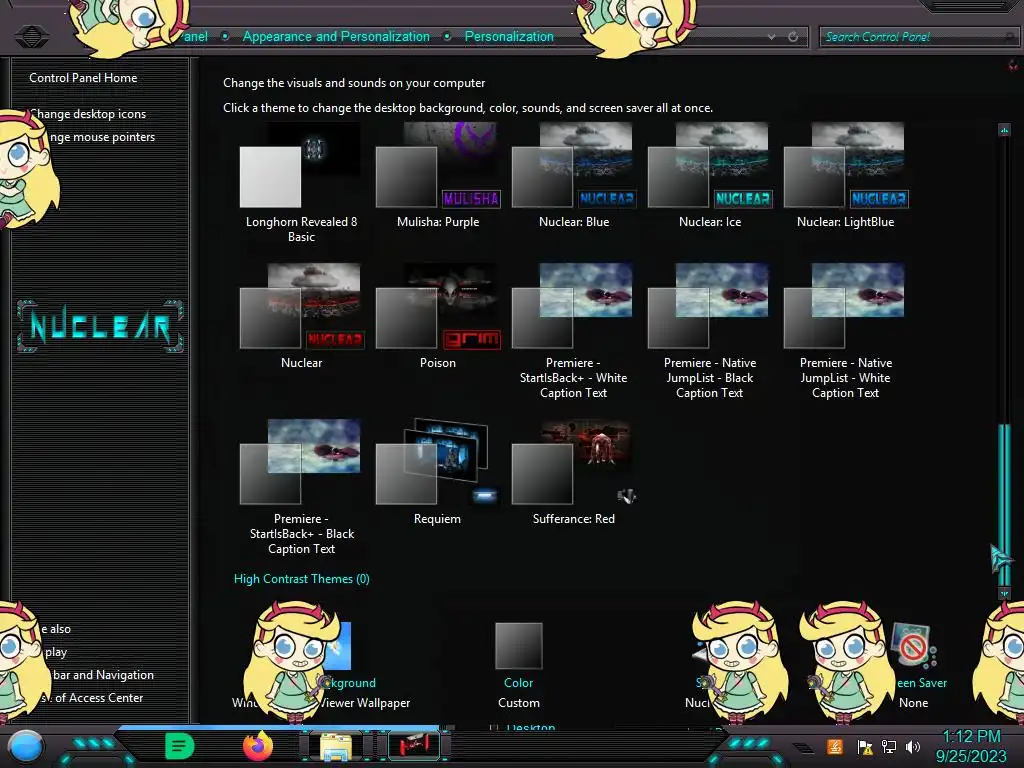This screenshot has height=768, width=1024.
Task: Click the theme list scroll down arrow
Action: [1004, 594]
